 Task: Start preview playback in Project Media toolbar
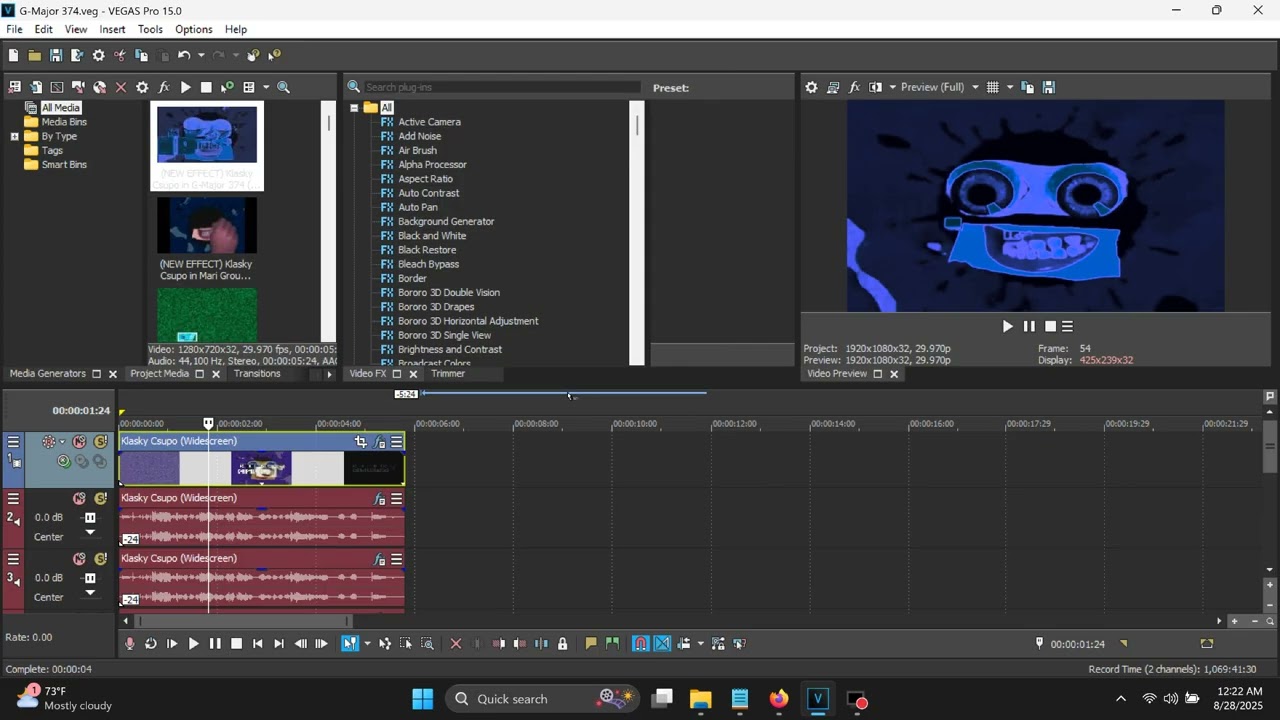(x=185, y=88)
